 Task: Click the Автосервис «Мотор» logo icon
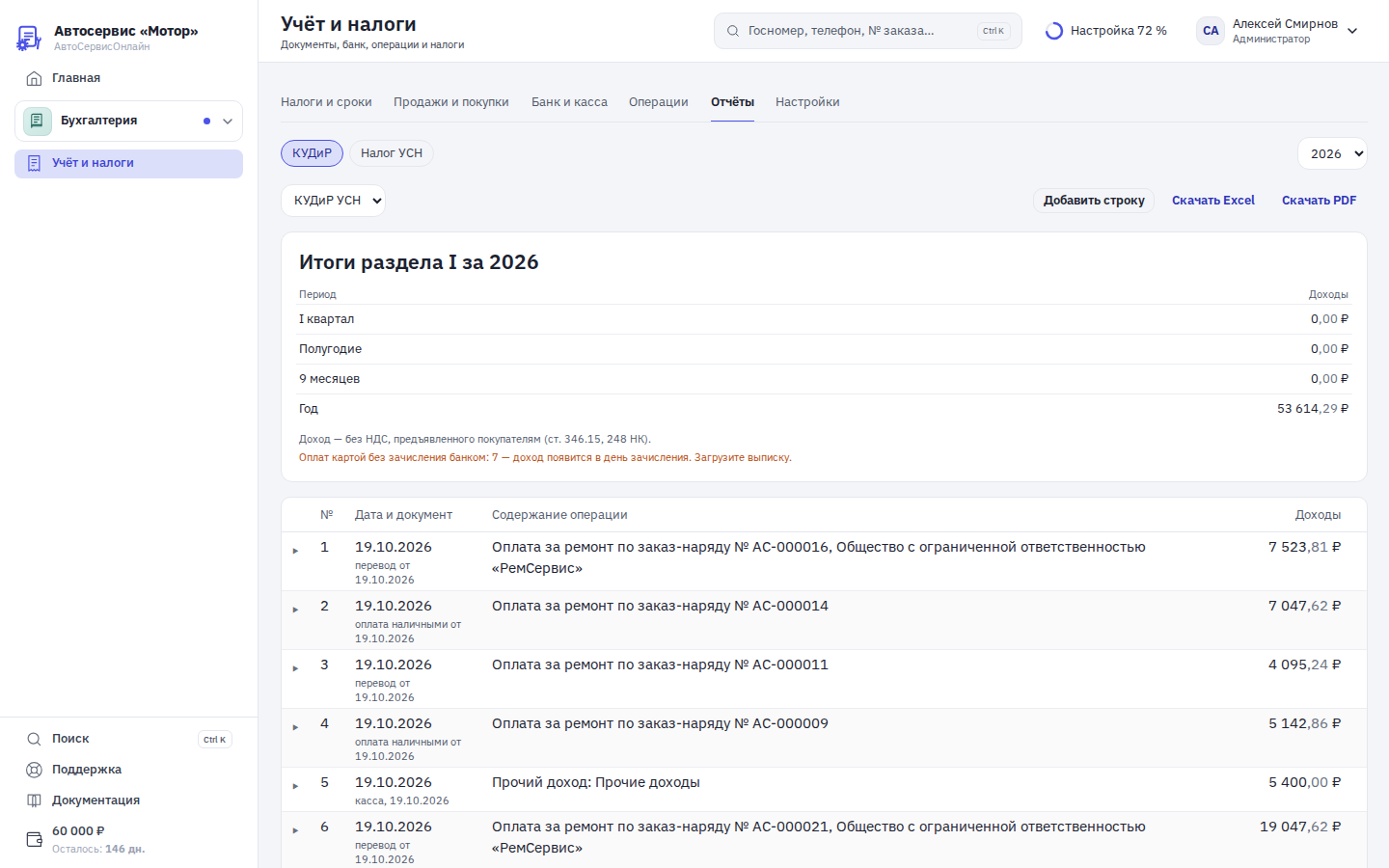[29, 38]
